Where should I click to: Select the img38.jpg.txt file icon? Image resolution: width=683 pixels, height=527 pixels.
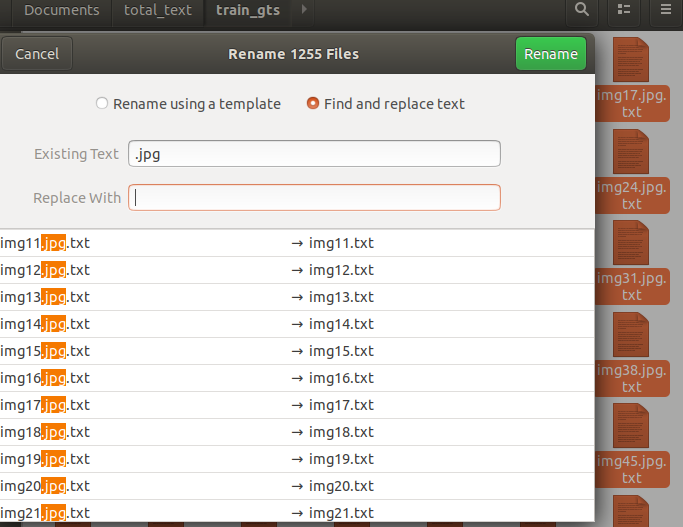click(631, 334)
